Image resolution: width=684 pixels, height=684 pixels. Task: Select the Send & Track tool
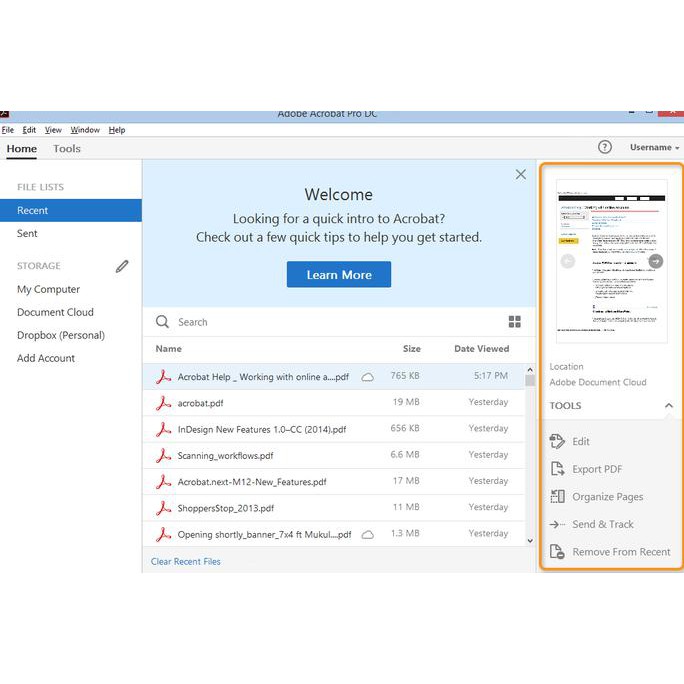point(603,524)
